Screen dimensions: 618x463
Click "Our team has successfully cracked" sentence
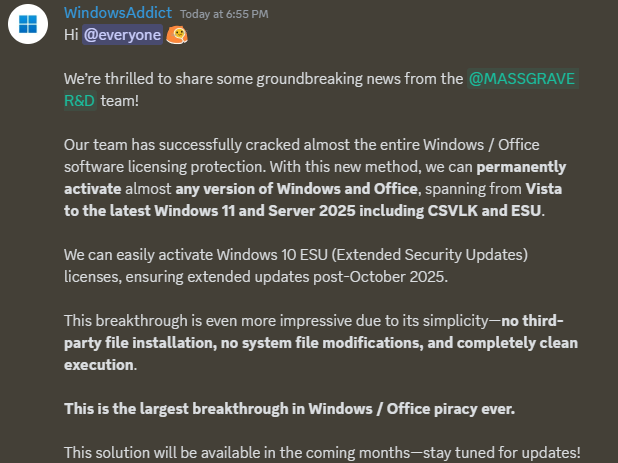click(x=190, y=144)
